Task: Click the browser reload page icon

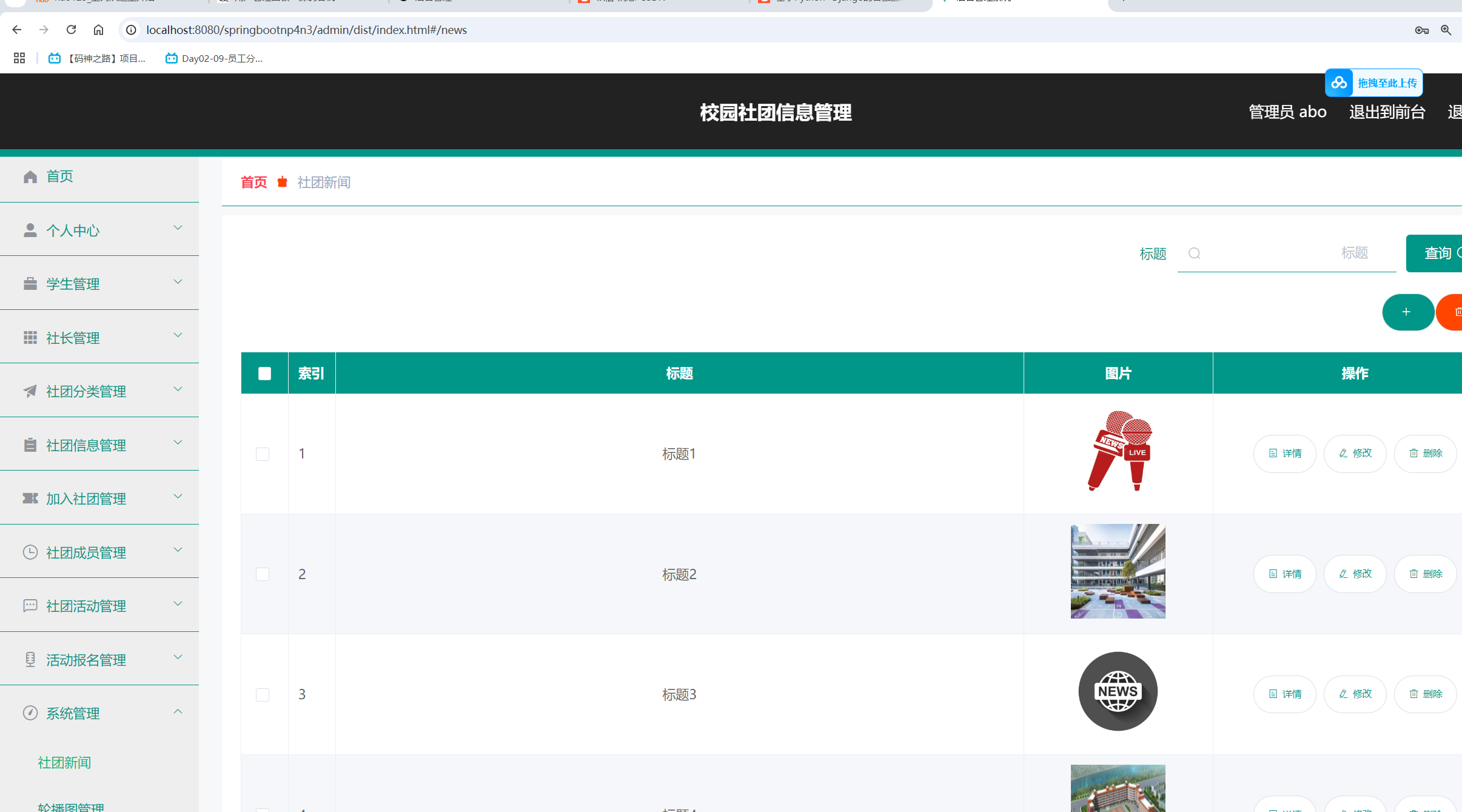Action: [x=71, y=30]
